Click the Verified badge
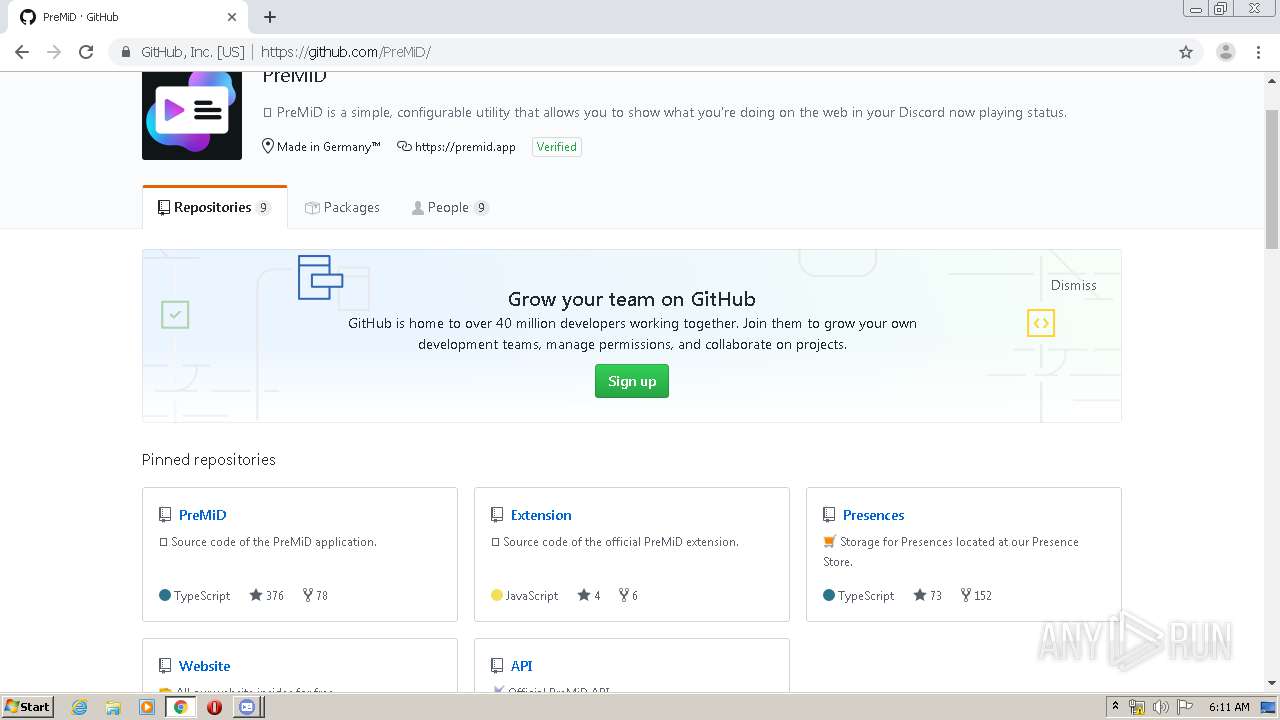 tap(556, 147)
